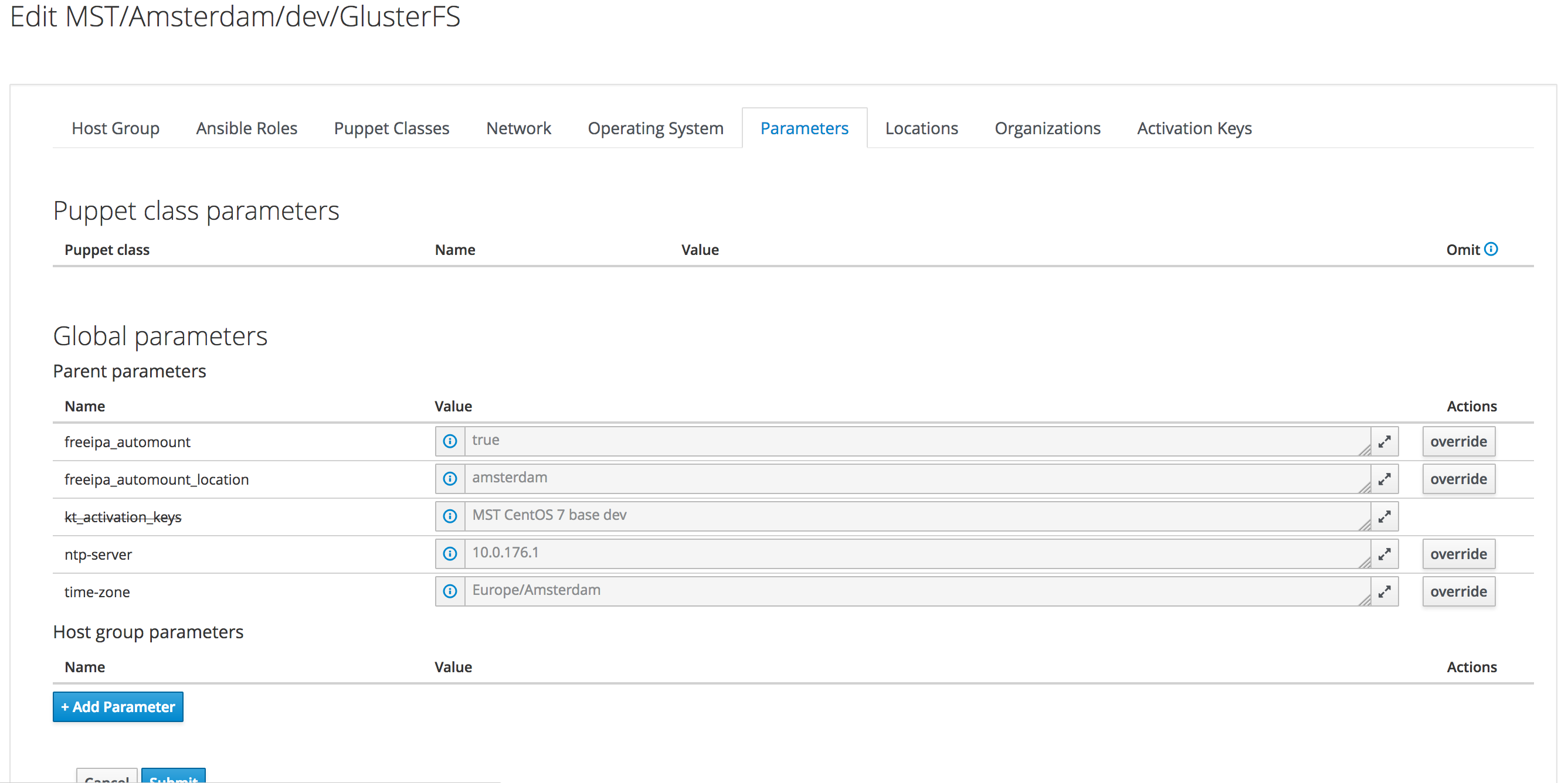
Task: Select the Parameters tab
Action: [804, 128]
